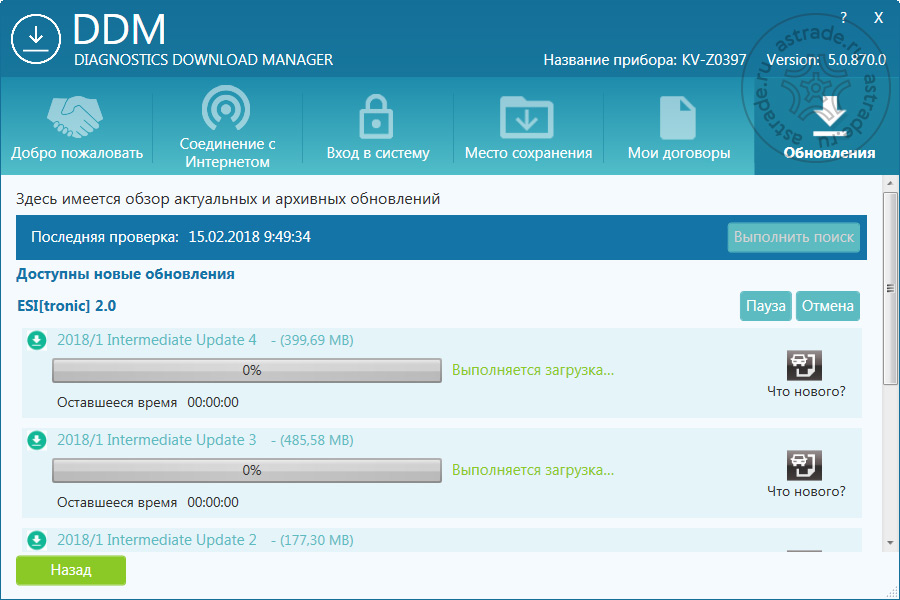This screenshot has width=900, height=600.
Task: Click the internet connection signal icon
Action: point(226,108)
